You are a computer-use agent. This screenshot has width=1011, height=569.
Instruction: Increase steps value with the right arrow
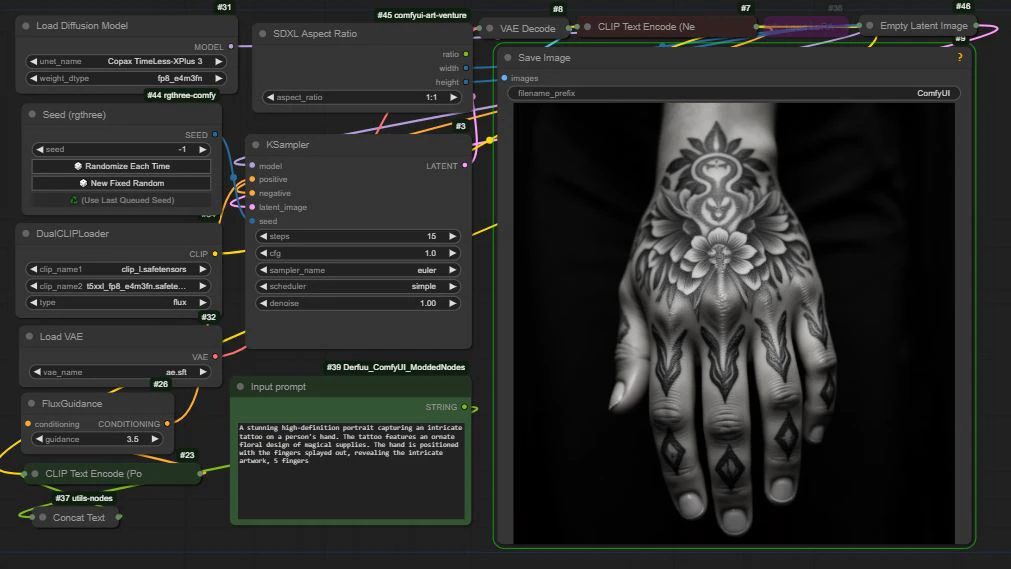pyautogui.click(x=452, y=236)
